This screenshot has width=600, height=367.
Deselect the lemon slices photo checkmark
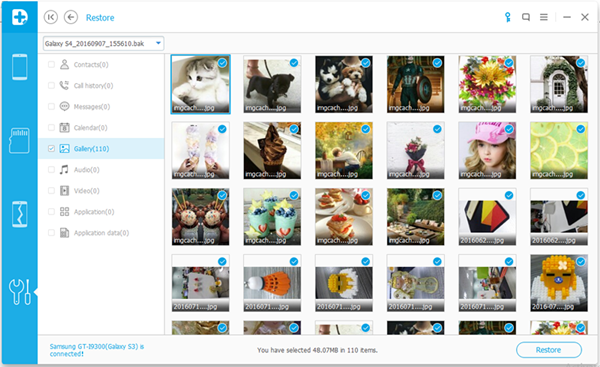coord(580,129)
